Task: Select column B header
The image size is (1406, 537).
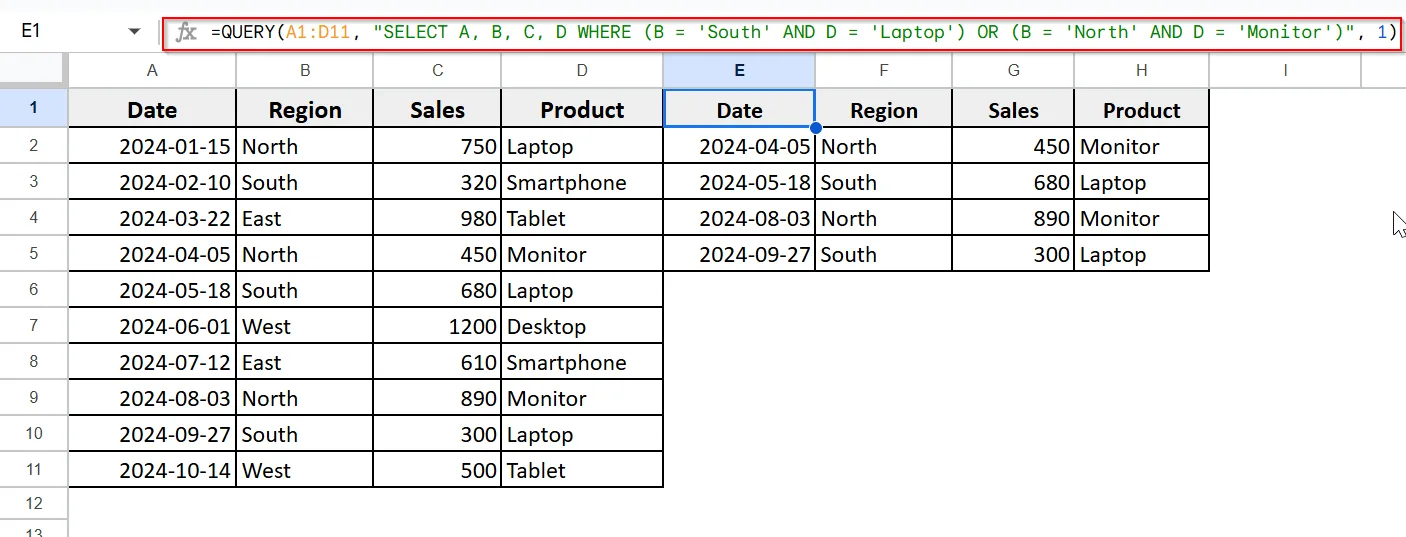Action: 304,70
